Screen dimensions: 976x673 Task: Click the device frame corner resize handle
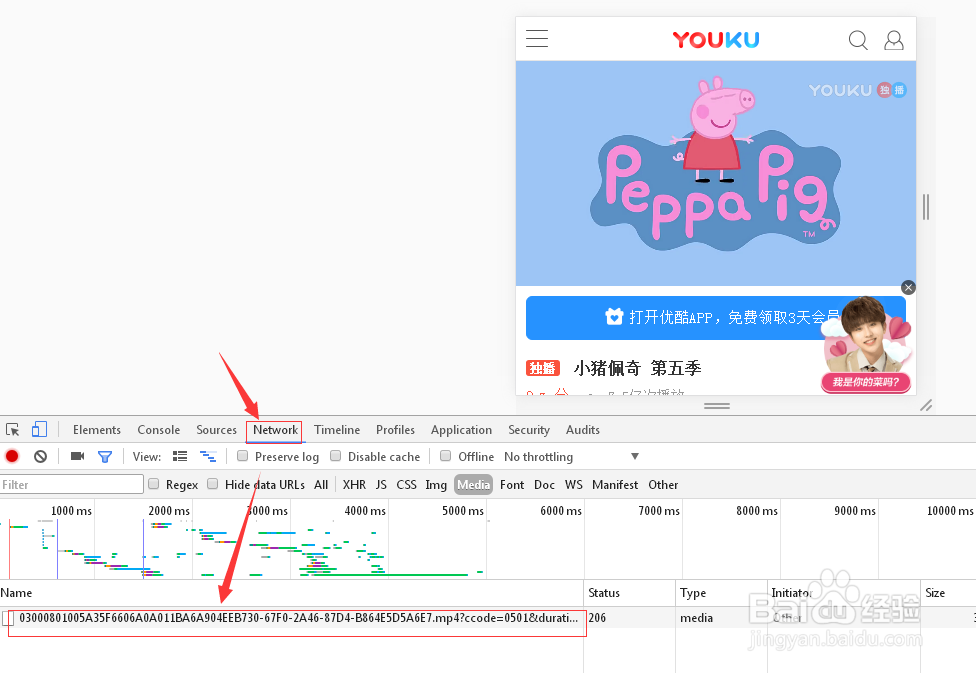926,405
